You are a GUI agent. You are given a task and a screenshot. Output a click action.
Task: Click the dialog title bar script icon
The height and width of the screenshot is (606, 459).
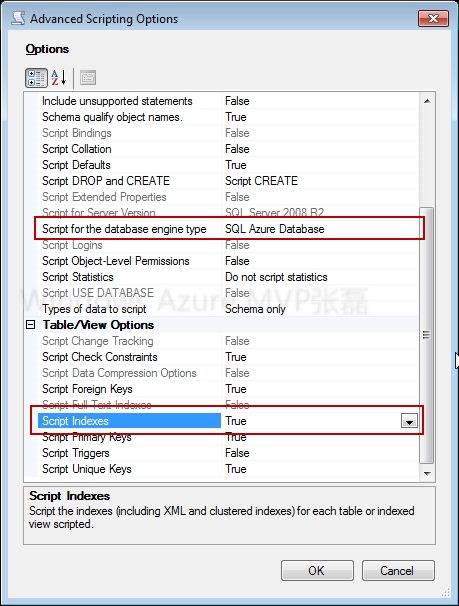coord(18,18)
